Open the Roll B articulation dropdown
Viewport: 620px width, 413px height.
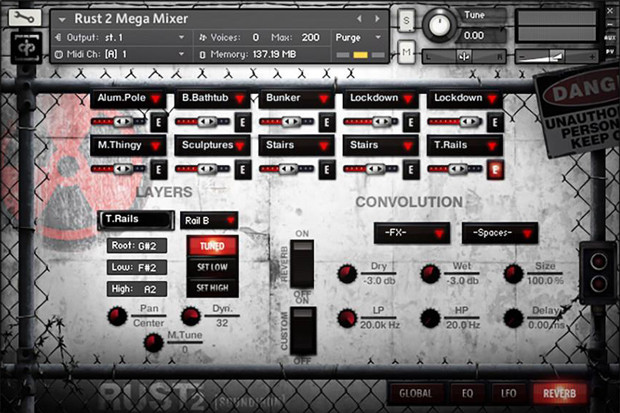(209, 221)
